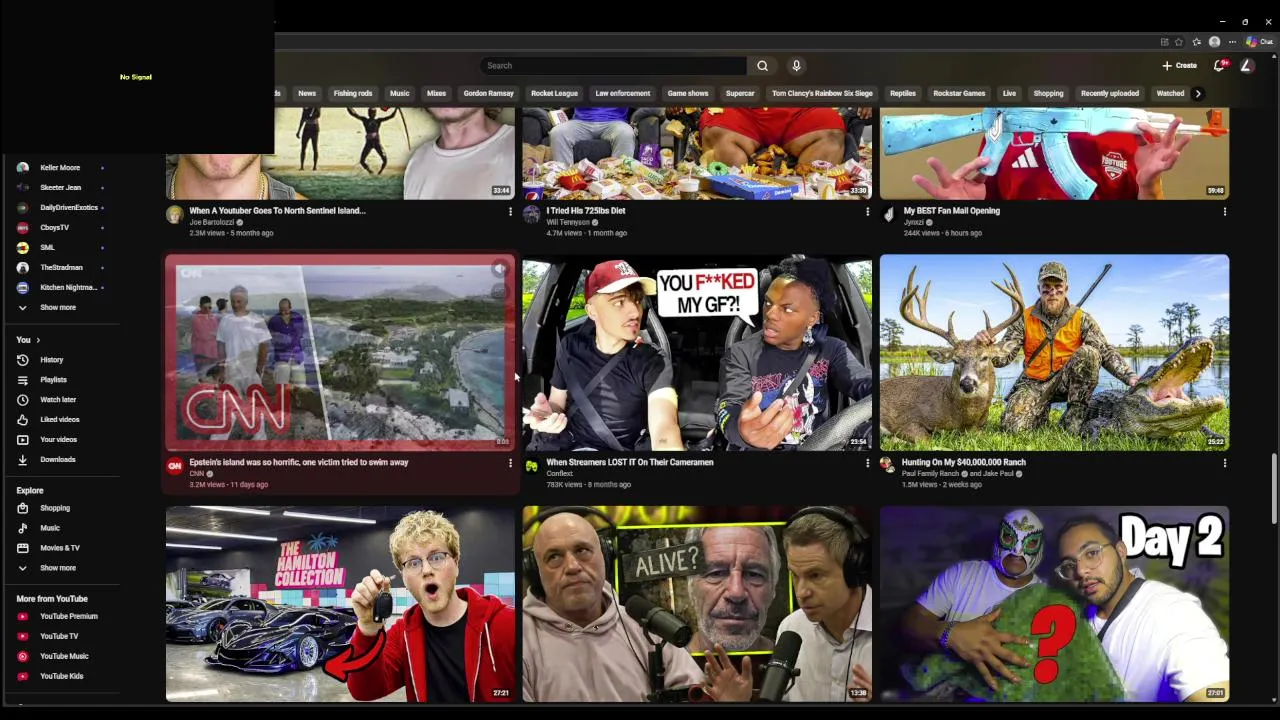Select the Gordon Ramsay chip

[x=489, y=94]
